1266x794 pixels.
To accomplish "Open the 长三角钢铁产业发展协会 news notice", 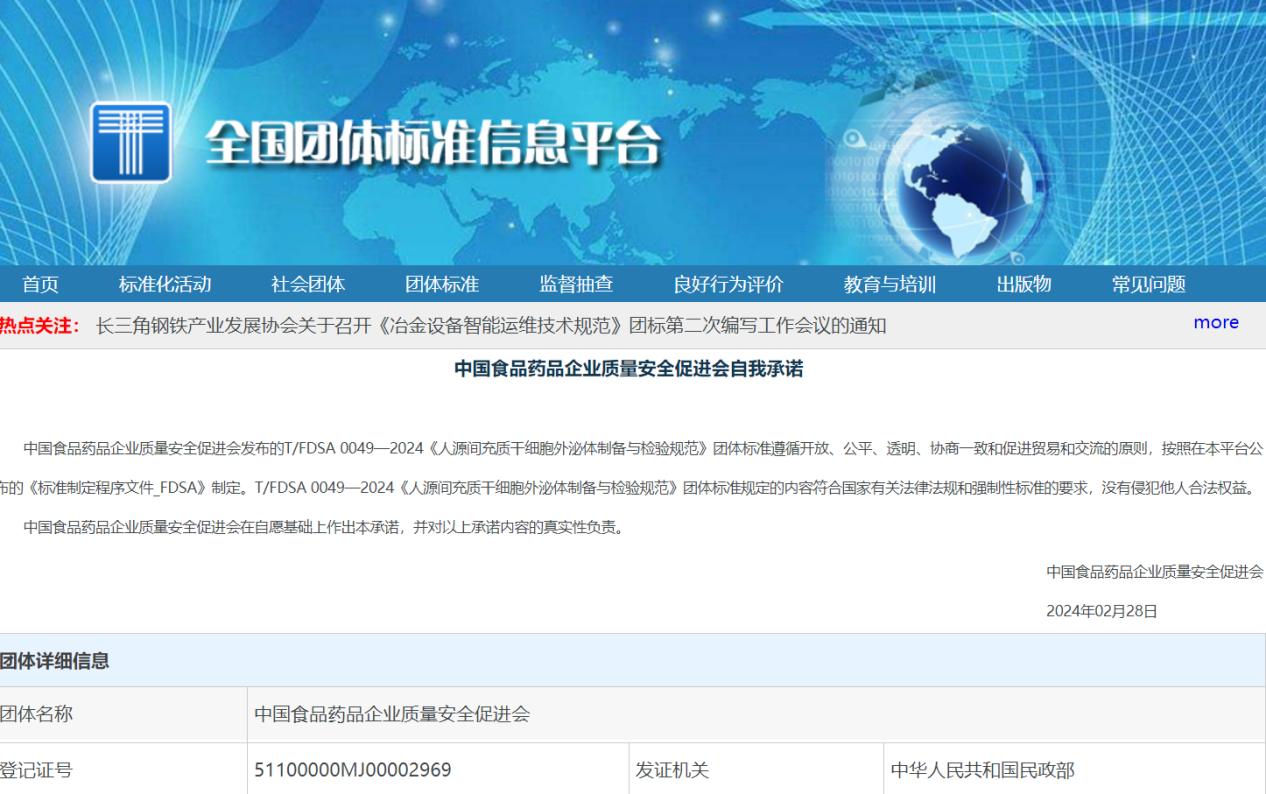I will coord(491,325).
